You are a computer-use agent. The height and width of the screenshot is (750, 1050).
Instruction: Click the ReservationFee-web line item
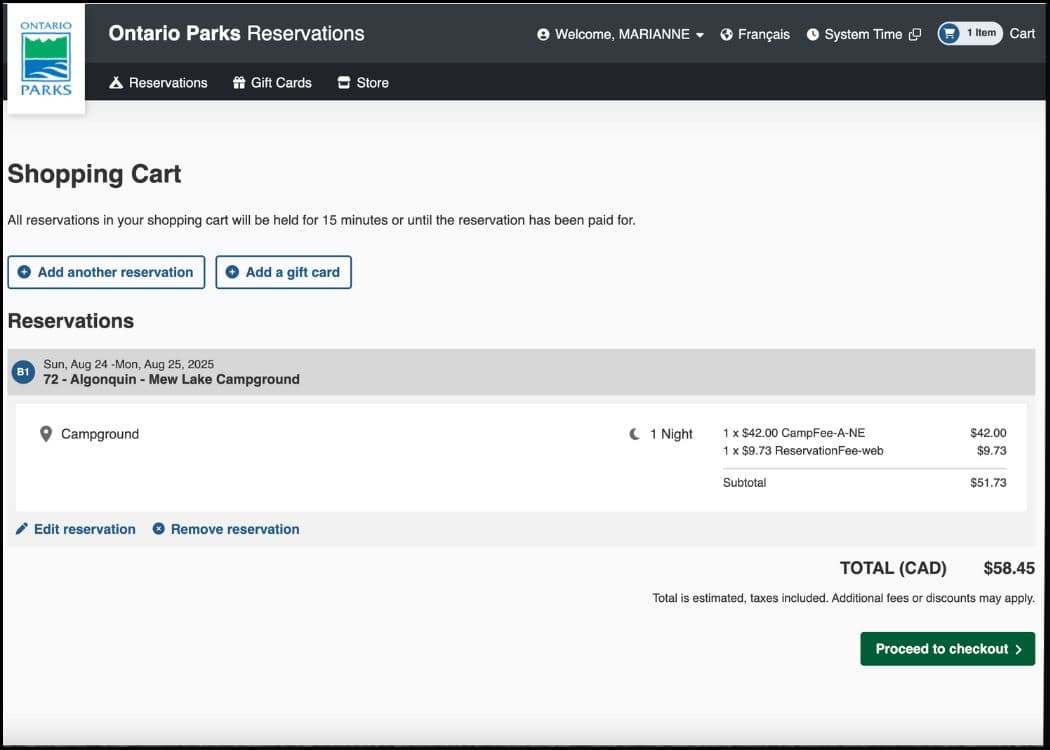(x=803, y=451)
